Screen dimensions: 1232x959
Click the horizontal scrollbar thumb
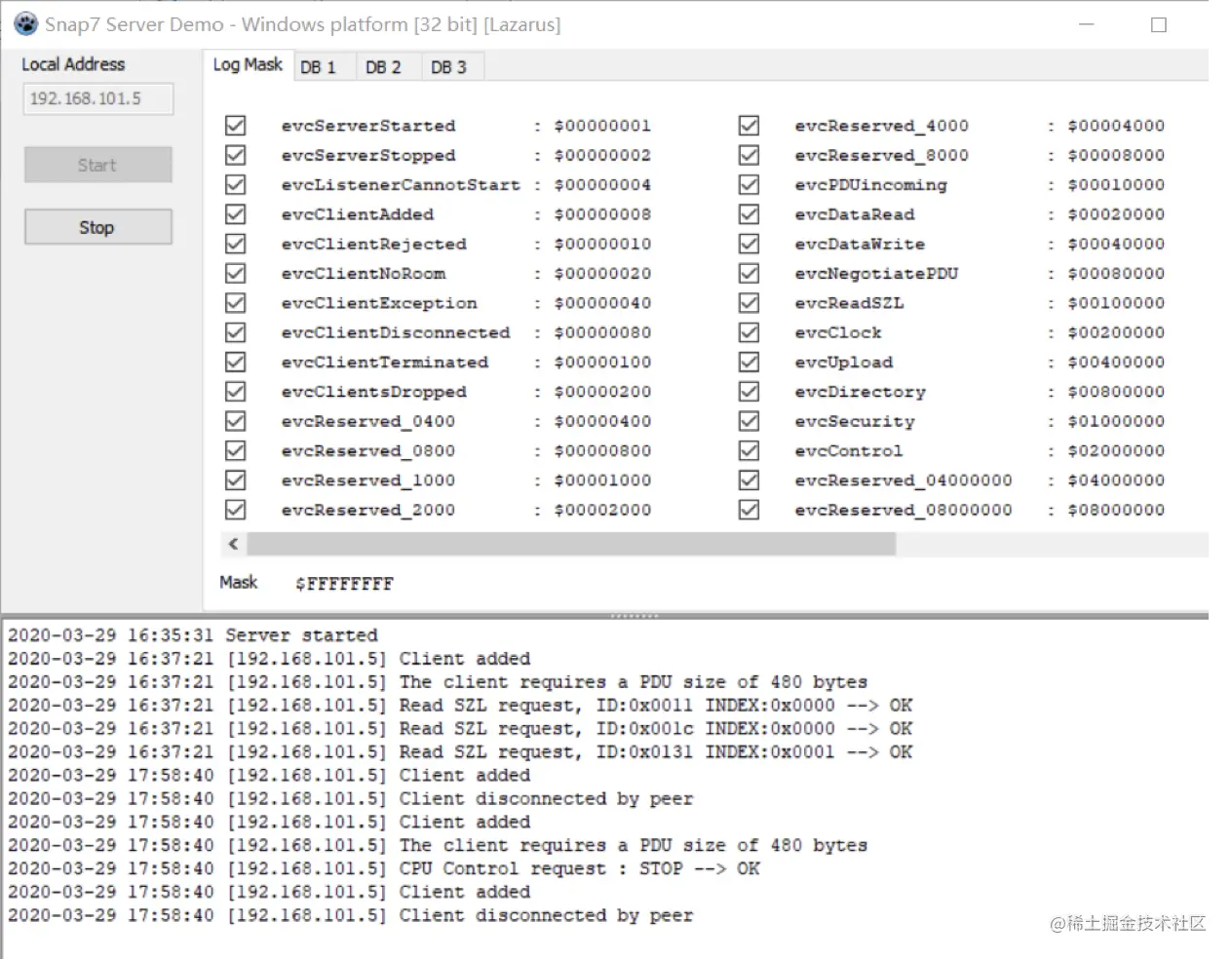[x=571, y=544]
